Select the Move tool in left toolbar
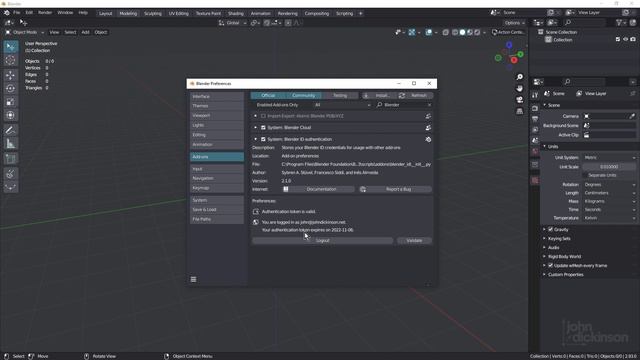 (x=11, y=75)
